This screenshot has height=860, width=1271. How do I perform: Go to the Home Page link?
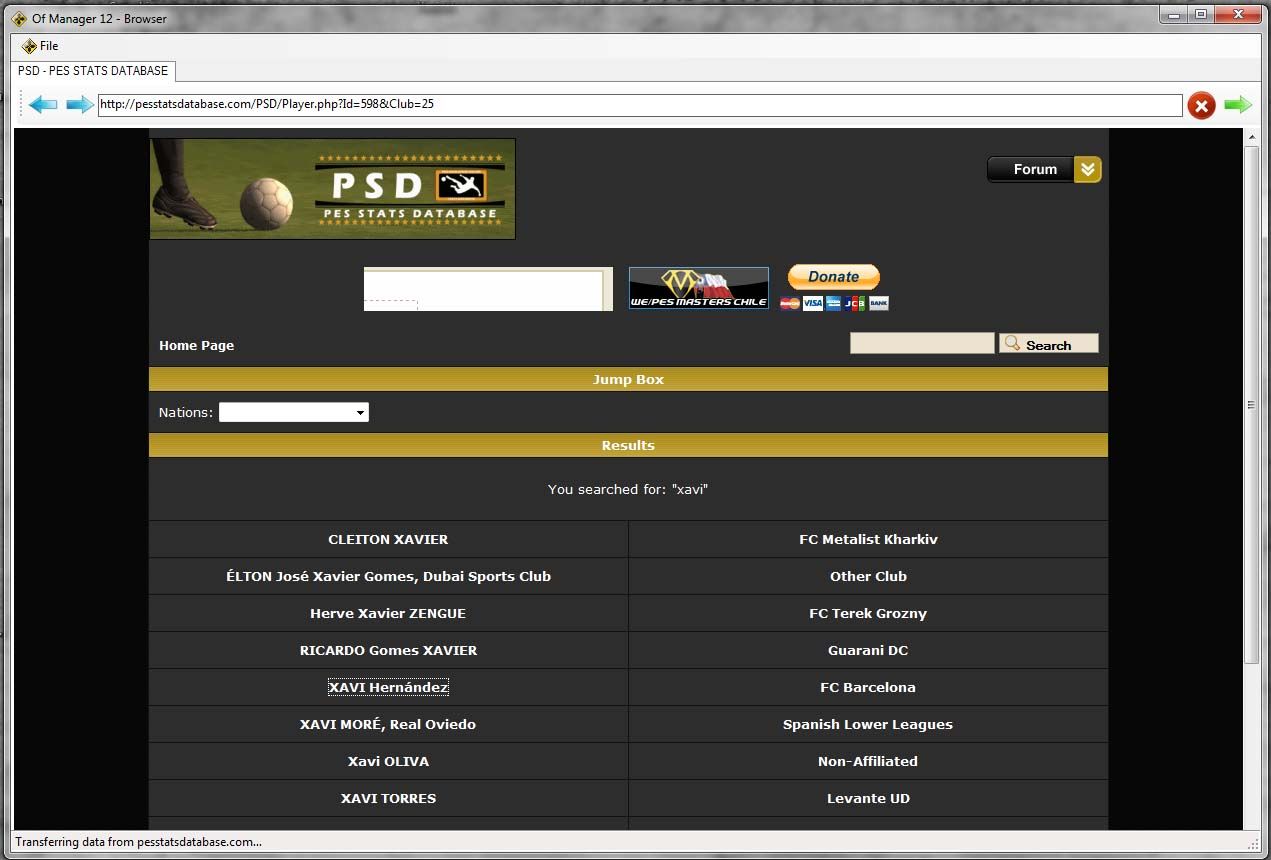(x=196, y=346)
